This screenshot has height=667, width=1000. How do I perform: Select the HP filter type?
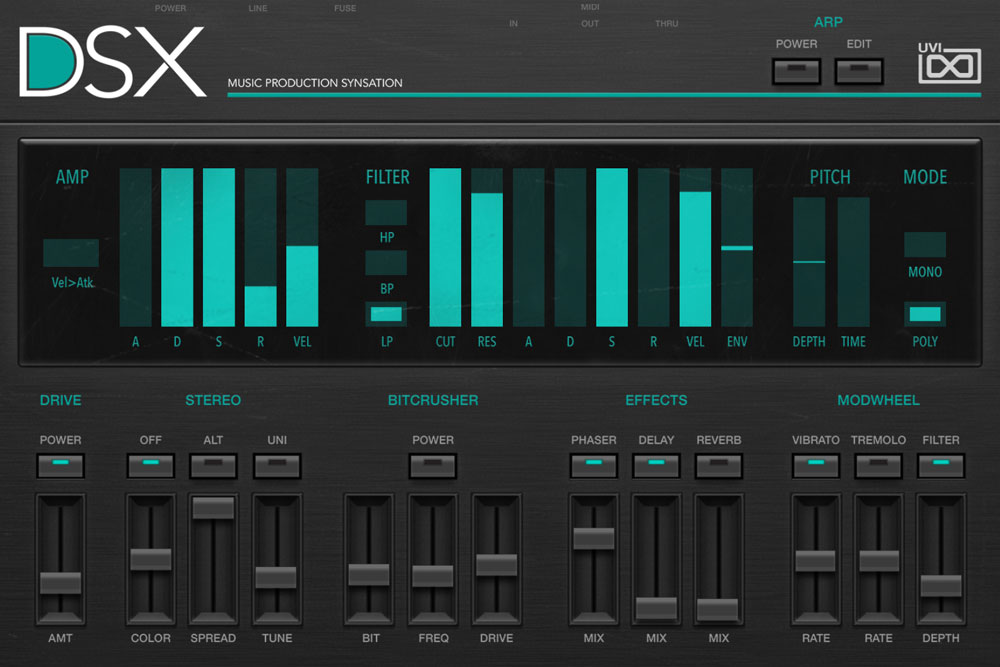[386, 213]
